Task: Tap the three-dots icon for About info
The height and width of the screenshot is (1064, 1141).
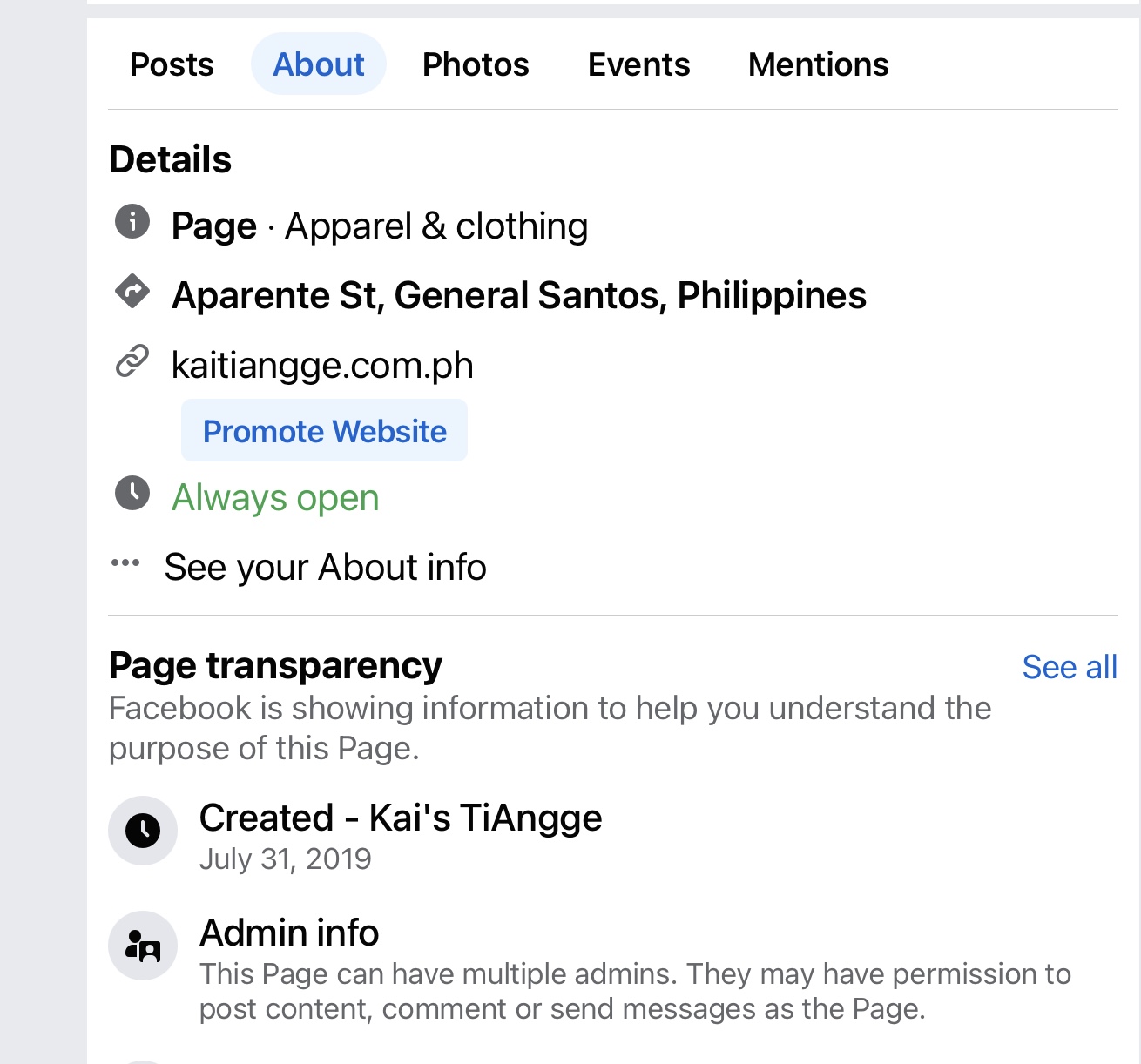Action: [x=125, y=563]
